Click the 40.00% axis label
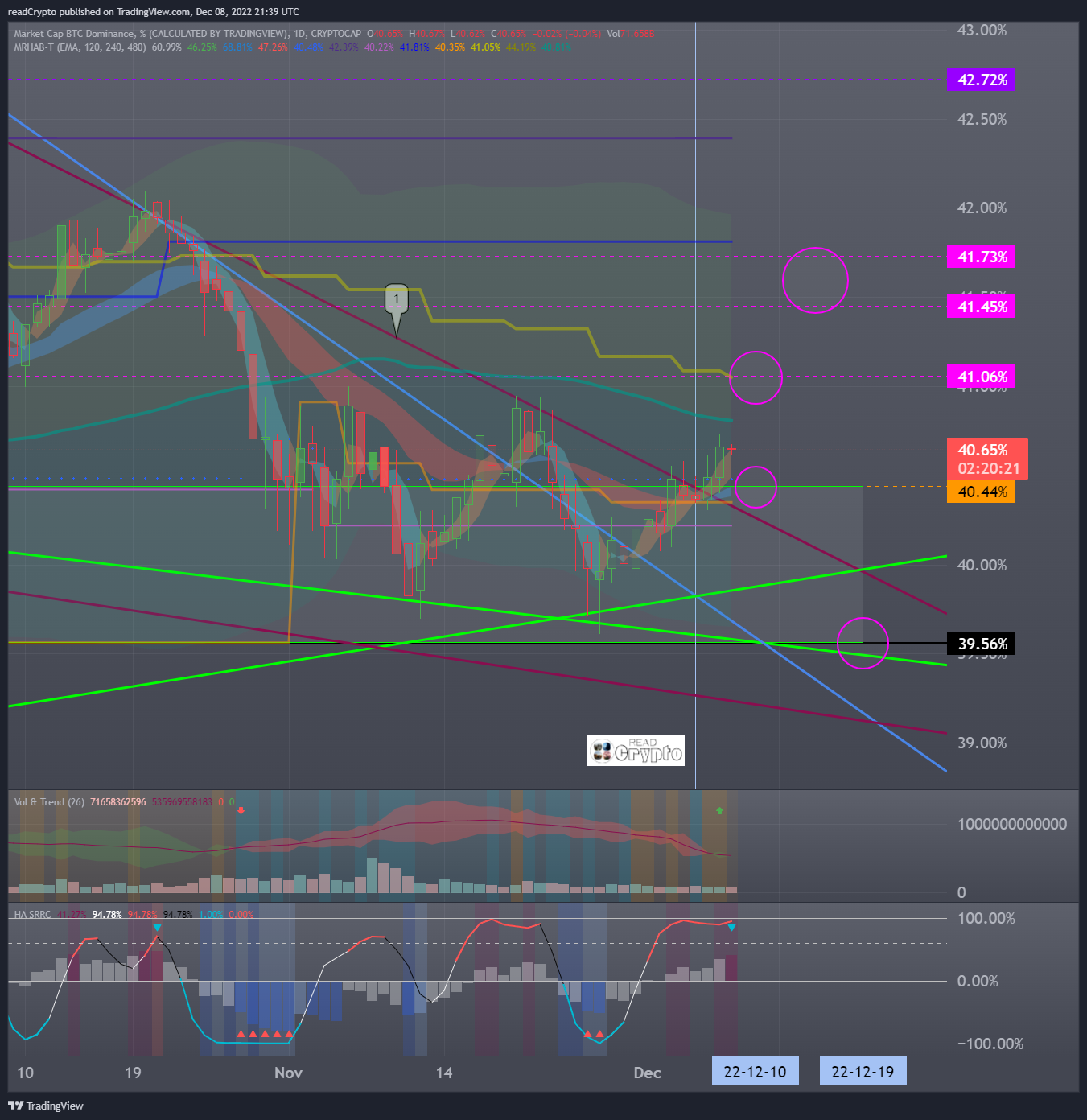This screenshot has width=1087, height=1120. click(x=982, y=565)
